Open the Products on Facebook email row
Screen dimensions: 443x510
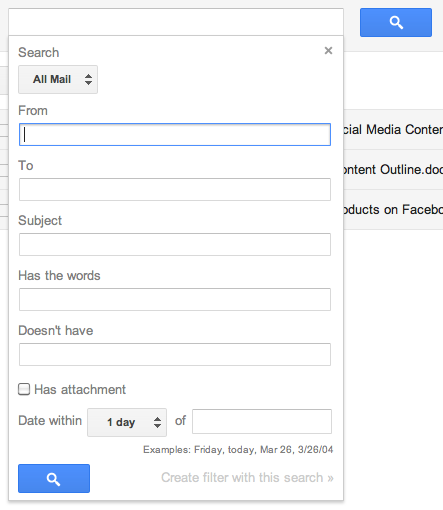pyautogui.click(x=393, y=209)
